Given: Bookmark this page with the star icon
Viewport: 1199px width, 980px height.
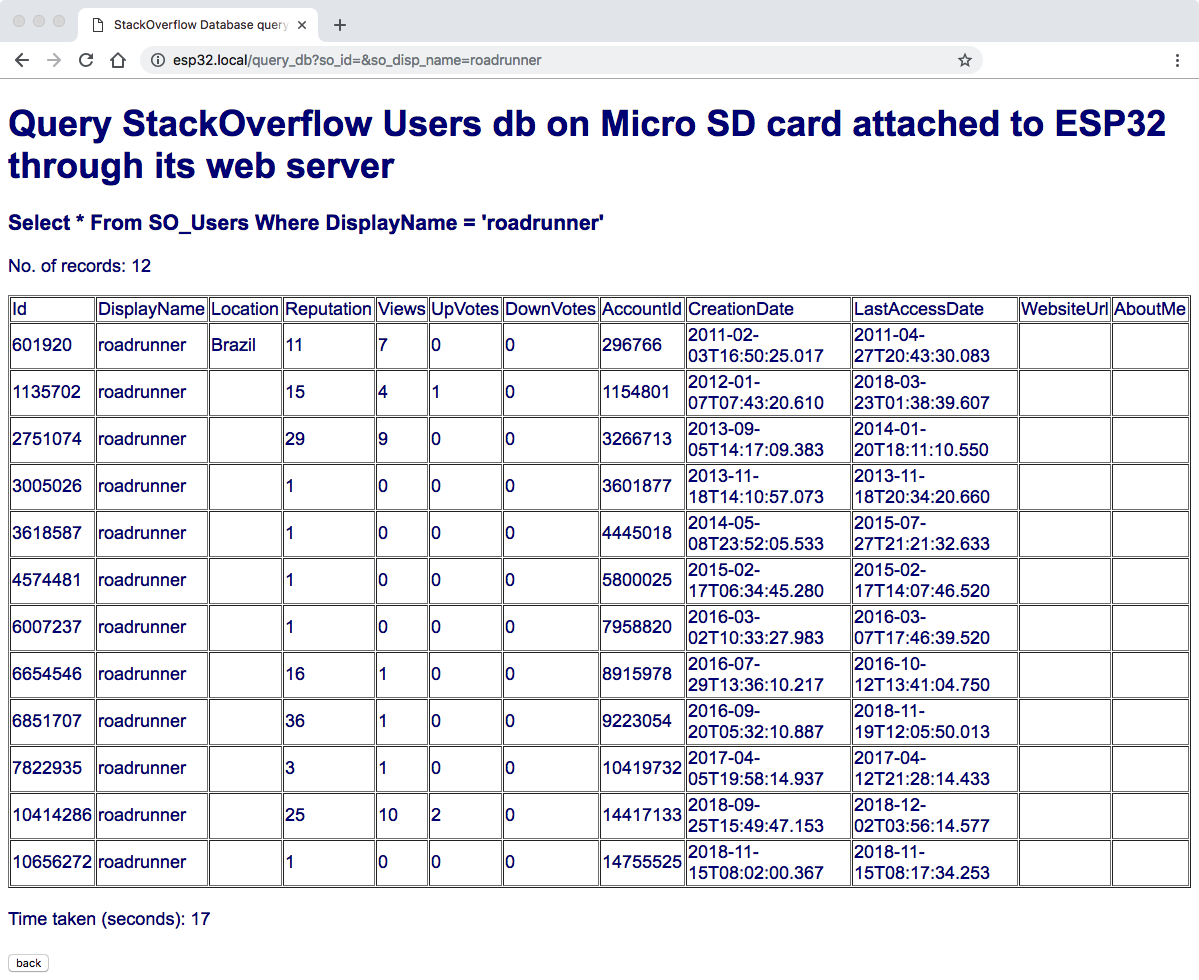Looking at the screenshot, I should pos(964,60).
